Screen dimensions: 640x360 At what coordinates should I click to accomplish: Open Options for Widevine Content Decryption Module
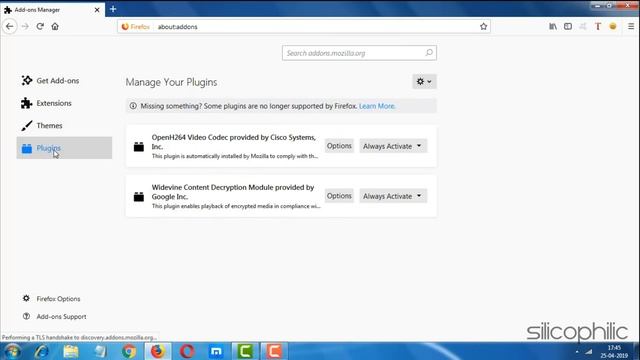coord(339,196)
